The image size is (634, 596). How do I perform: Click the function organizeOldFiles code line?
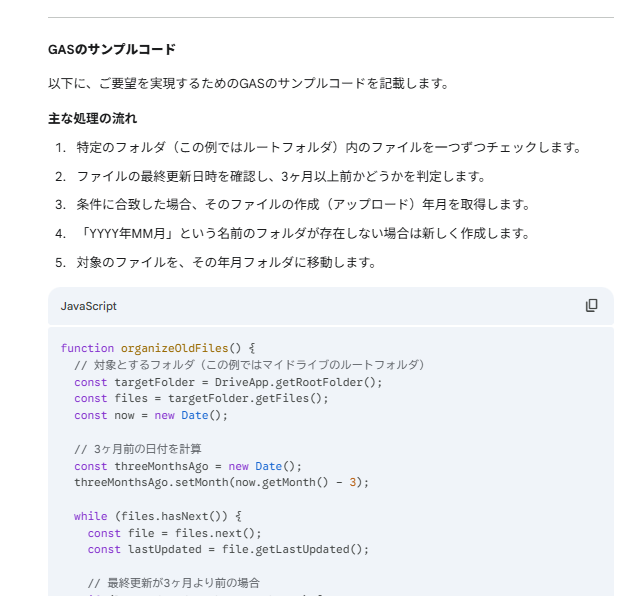pos(158,348)
